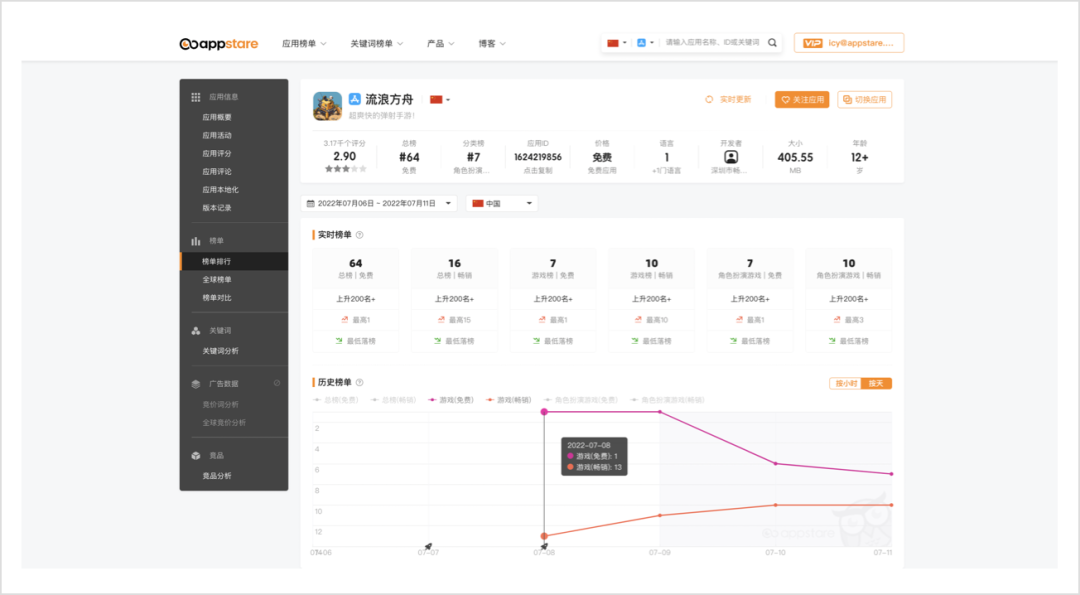This screenshot has width=1080, height=595.
Task: Click help icon beside 历史榜单 heading
Action: [x=359, y=382]
